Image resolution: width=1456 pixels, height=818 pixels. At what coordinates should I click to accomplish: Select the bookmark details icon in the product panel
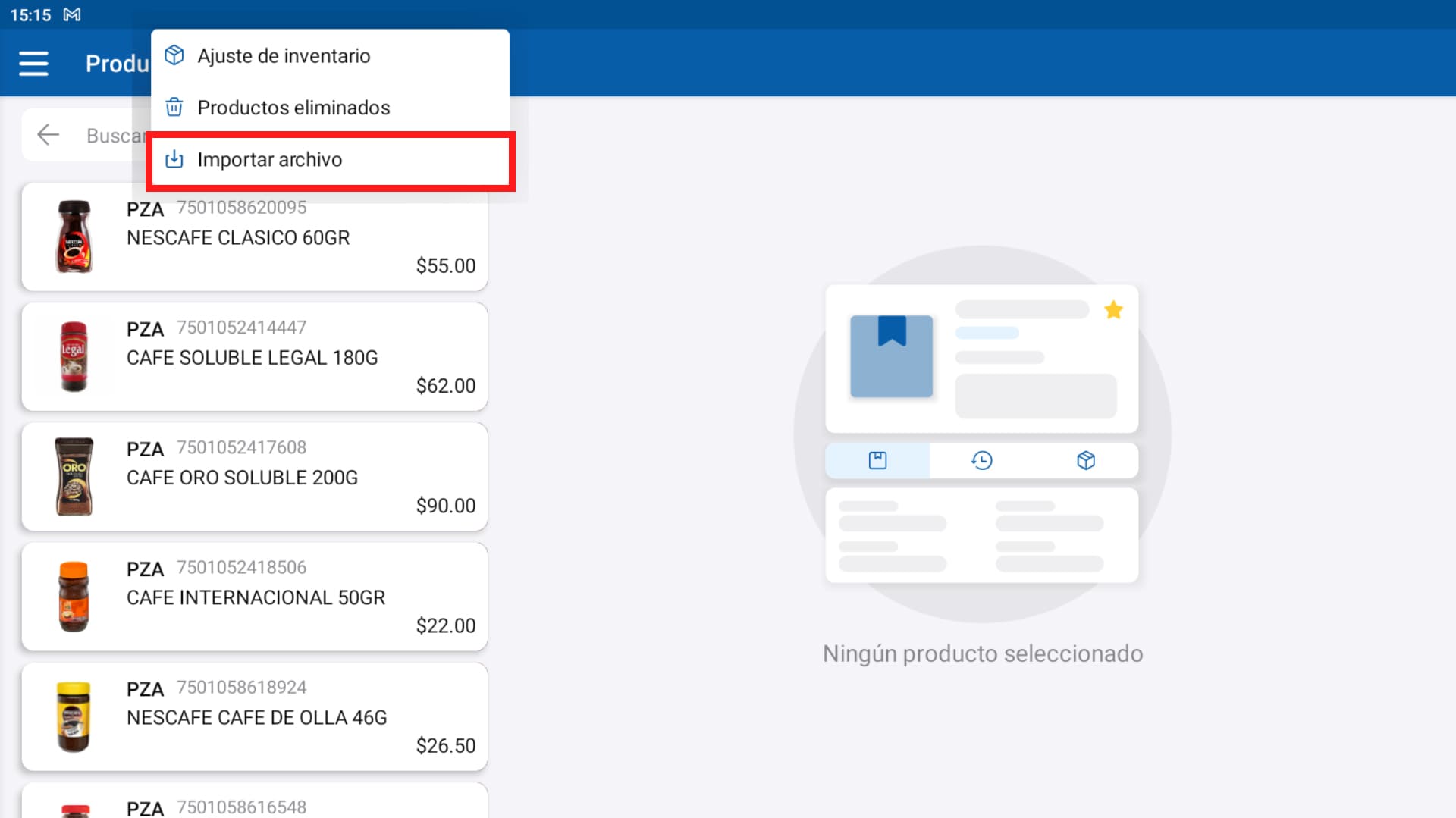tap(877, 459)
